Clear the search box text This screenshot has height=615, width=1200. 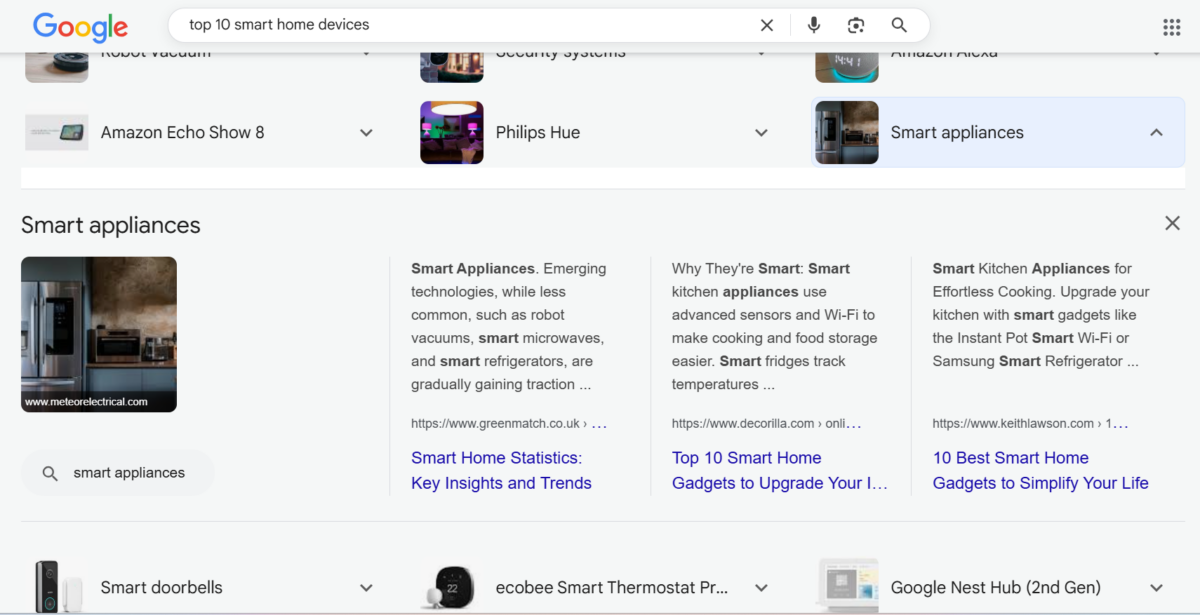(767, 25)
